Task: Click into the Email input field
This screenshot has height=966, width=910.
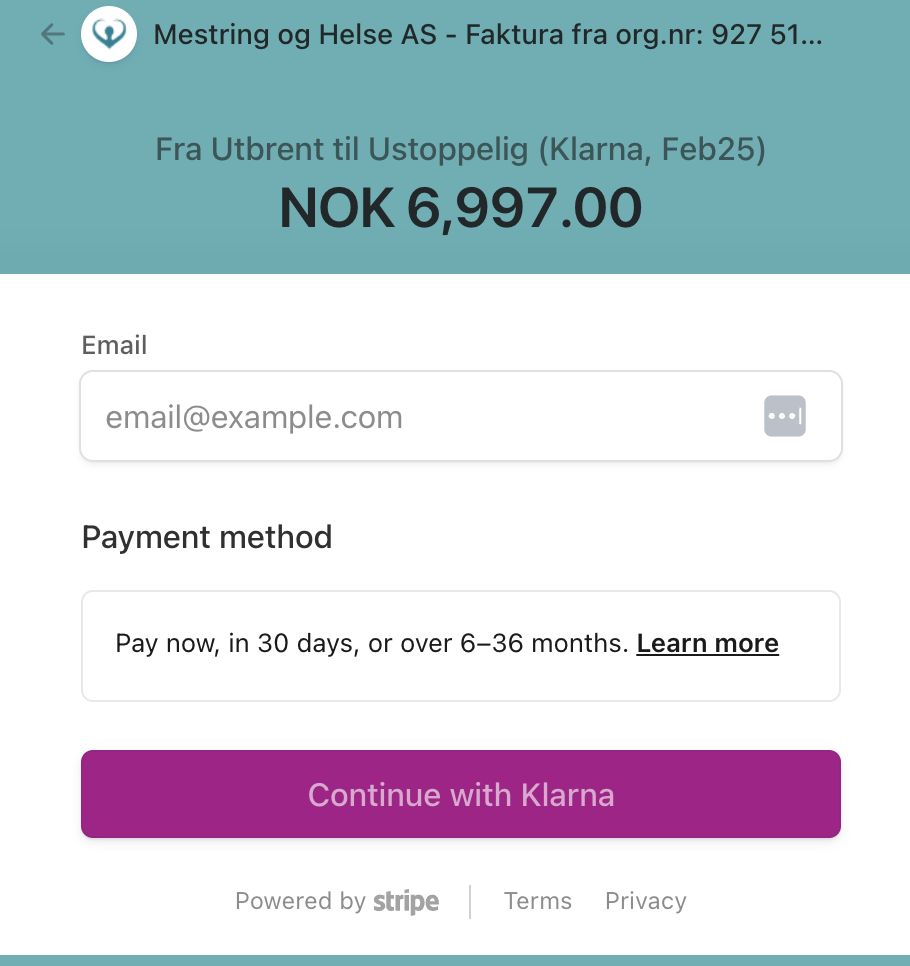Action: click(x=420, y=417)
